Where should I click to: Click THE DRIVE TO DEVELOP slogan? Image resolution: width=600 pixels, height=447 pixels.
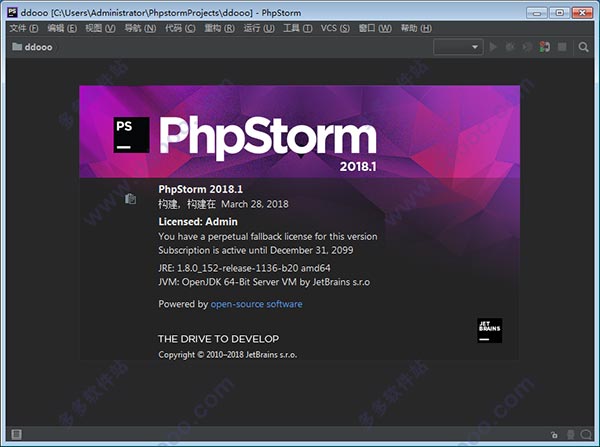(218, 339)
